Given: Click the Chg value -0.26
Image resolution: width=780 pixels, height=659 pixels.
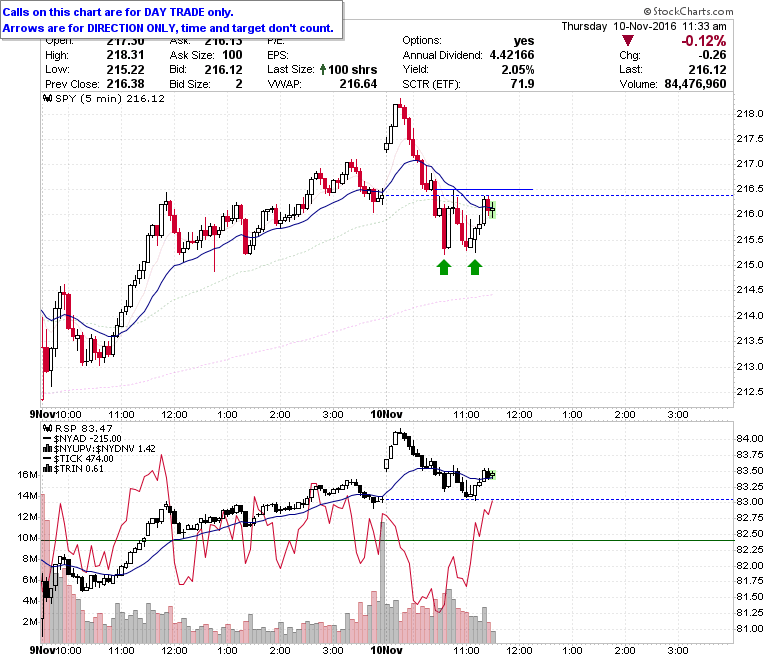Looking at the screenshot, I should coord(712,55).
